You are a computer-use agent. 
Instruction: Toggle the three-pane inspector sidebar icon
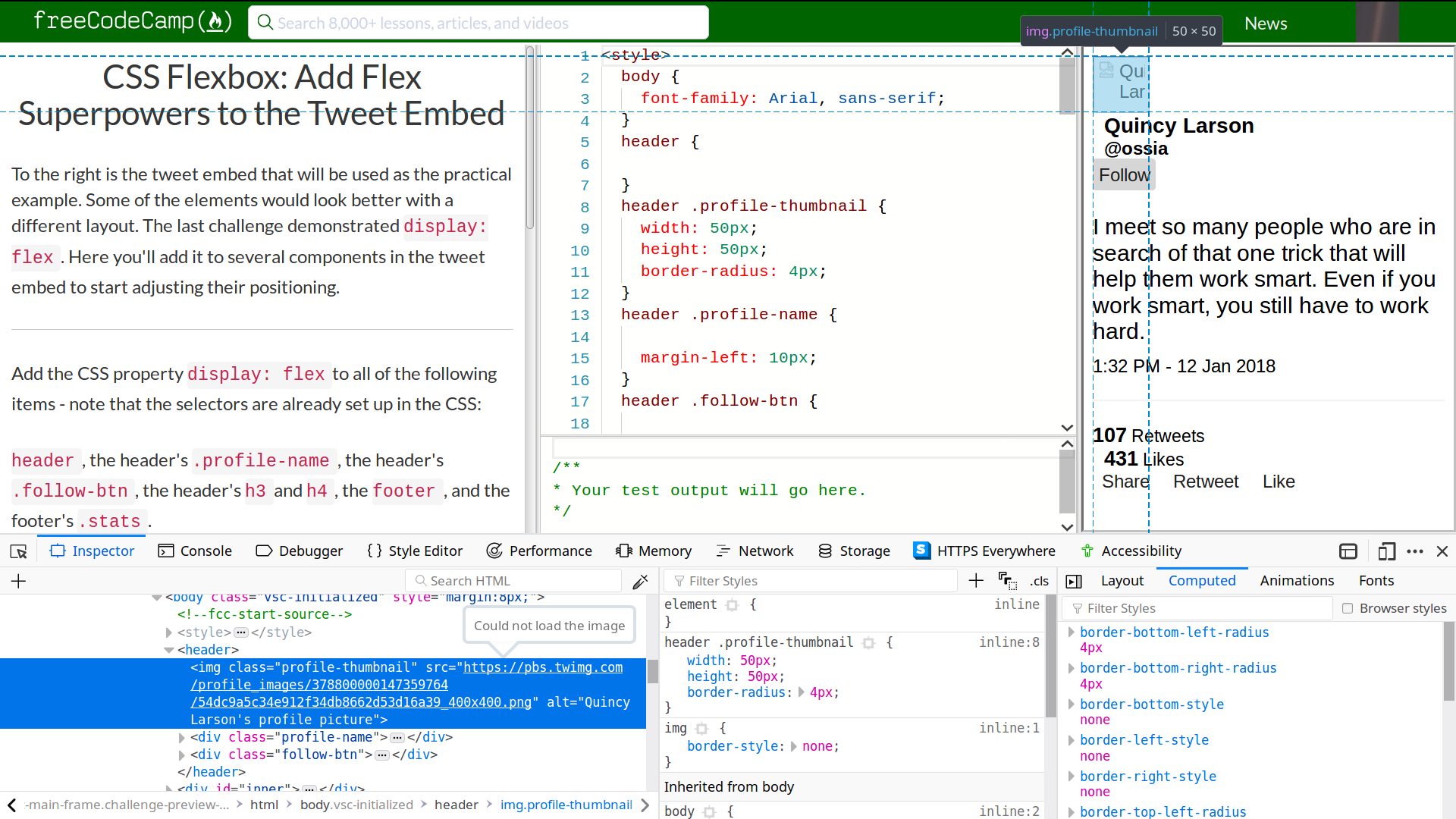1074,581
